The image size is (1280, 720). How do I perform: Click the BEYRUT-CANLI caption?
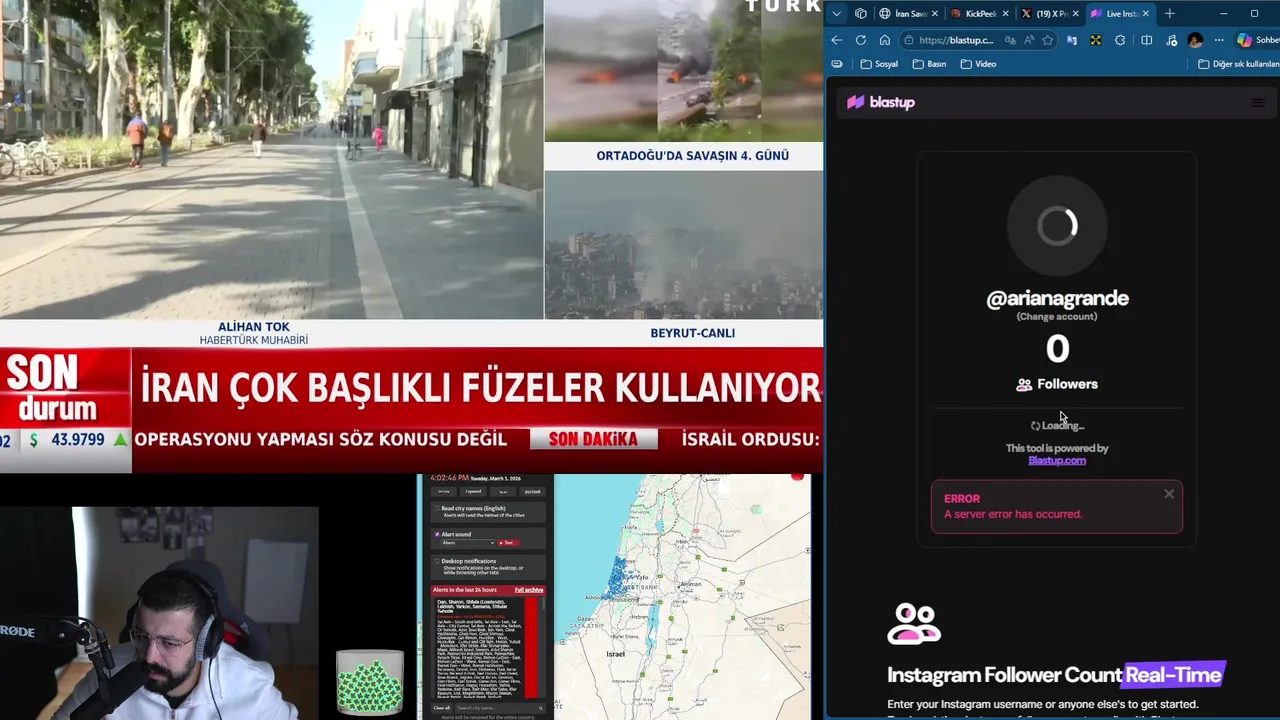[692, 333]
